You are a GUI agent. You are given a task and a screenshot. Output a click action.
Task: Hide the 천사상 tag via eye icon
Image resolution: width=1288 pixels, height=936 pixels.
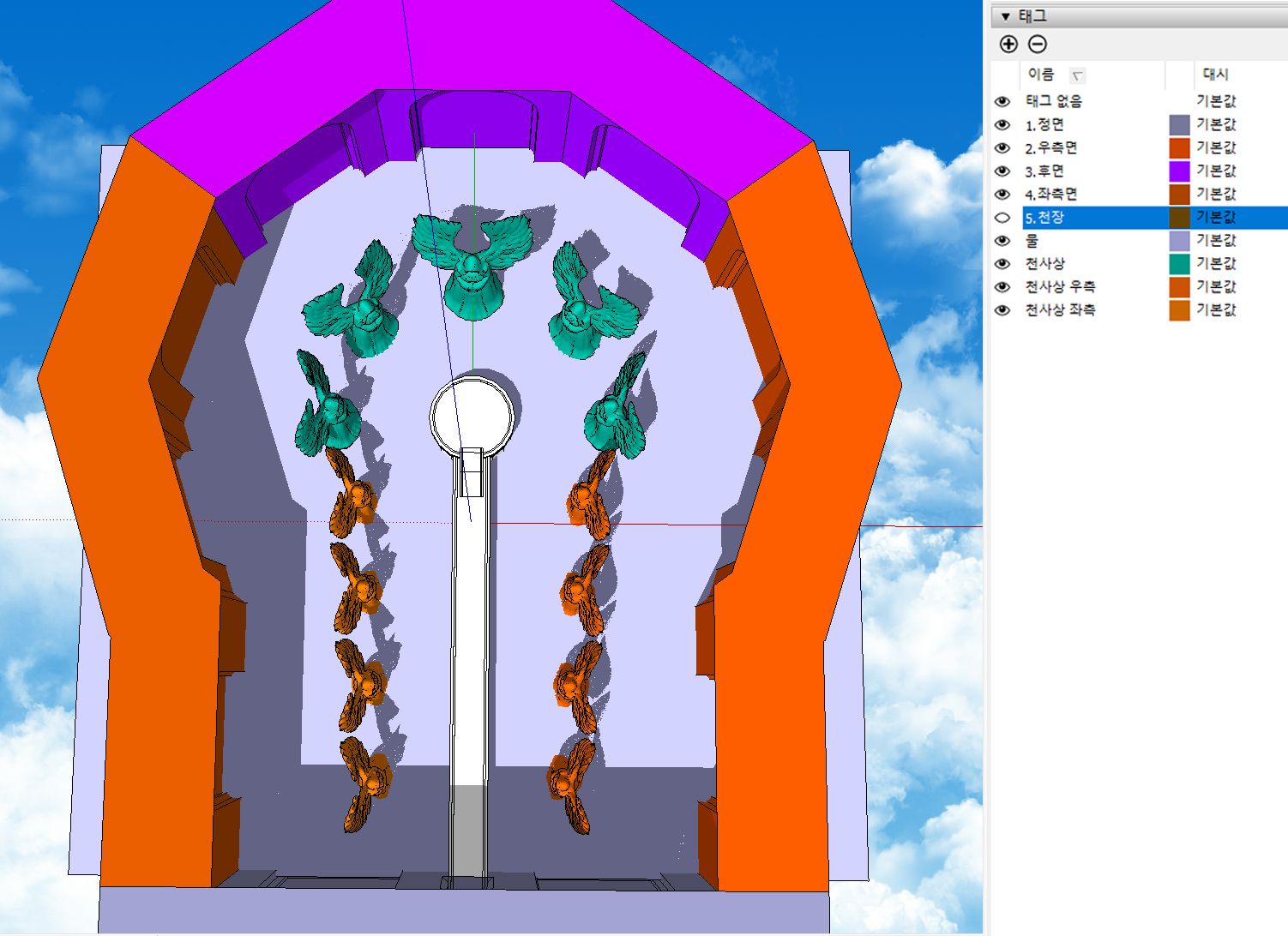(x=1002, y=264)
